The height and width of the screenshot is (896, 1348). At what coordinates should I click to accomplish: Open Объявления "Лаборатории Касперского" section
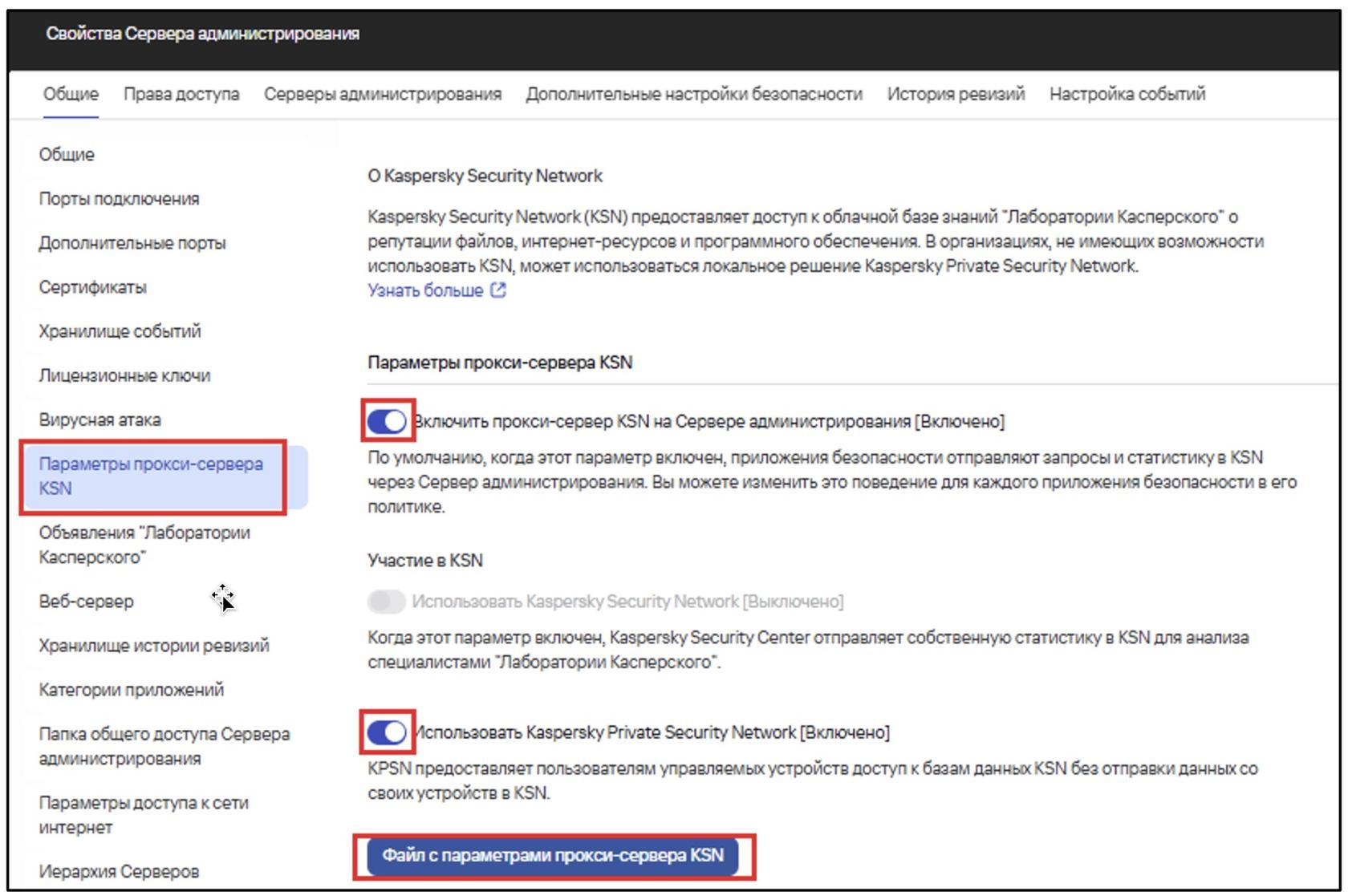click(x=144, y=545)
